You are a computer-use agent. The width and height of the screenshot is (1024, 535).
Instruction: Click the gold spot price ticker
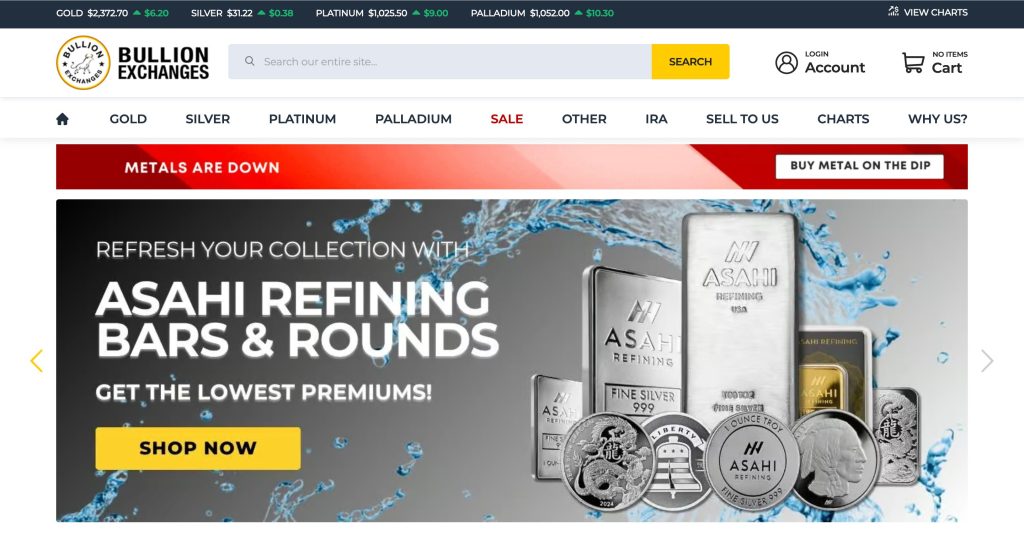112,12
